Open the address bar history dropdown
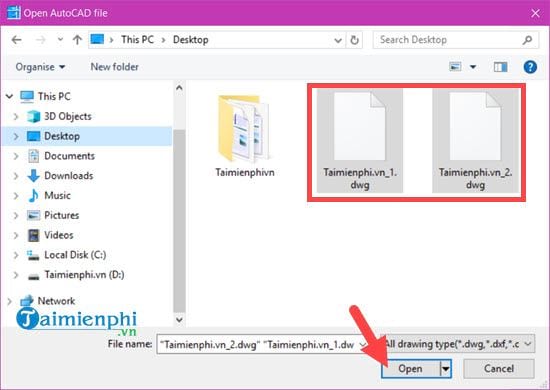The height and width of the screenshot is (390, 550). [x=338, y=40]
